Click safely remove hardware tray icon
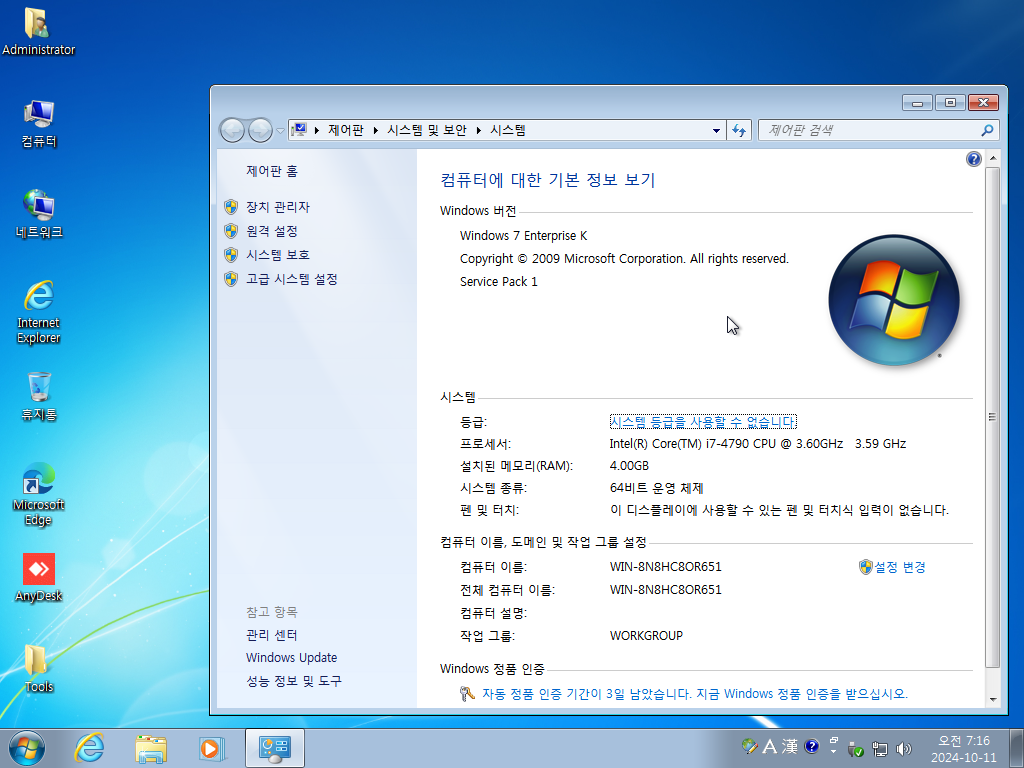Screen dimensions: 1024x768 coord(856,748)
